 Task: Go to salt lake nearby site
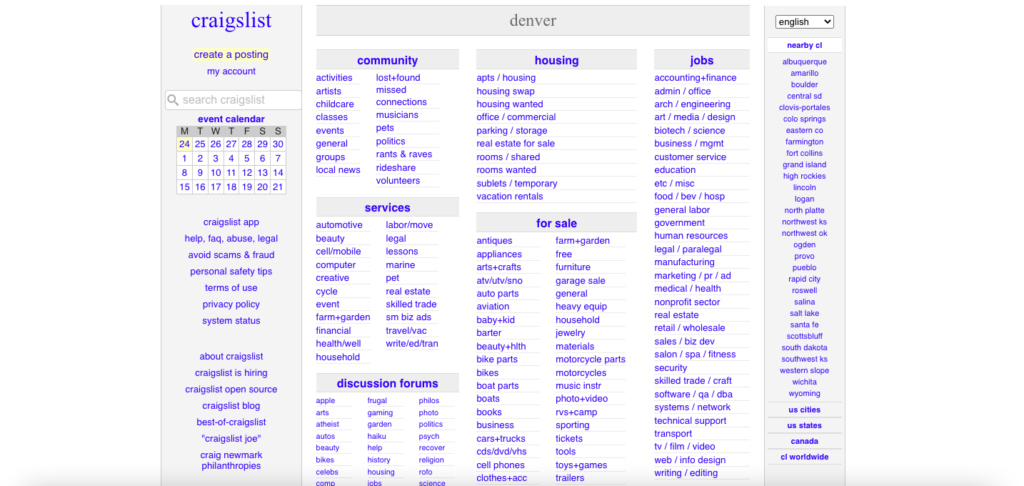point(804,314)
